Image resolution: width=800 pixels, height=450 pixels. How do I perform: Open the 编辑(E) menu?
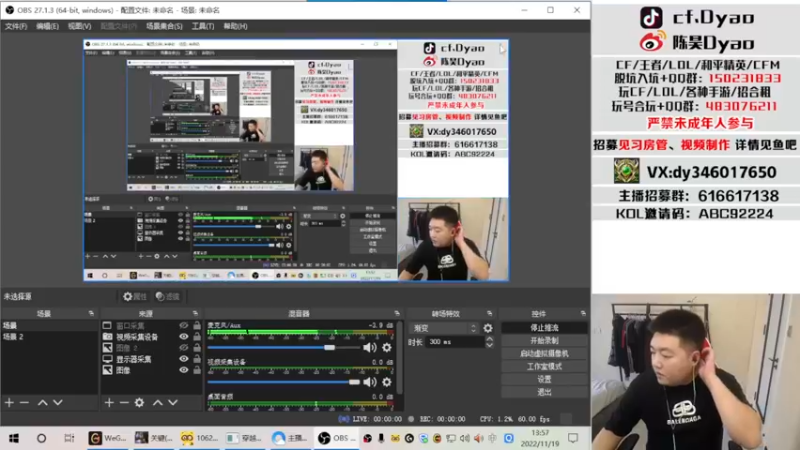coord(47,26)
